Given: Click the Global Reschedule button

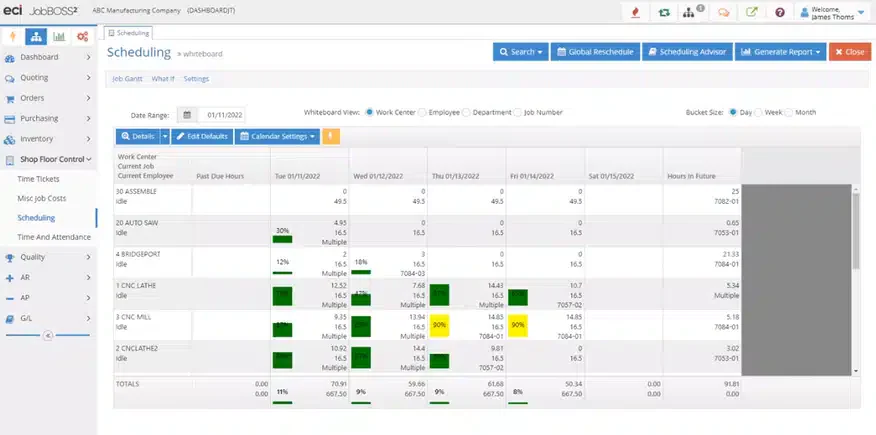Looking at the screenshot, I should click(596, 52).
